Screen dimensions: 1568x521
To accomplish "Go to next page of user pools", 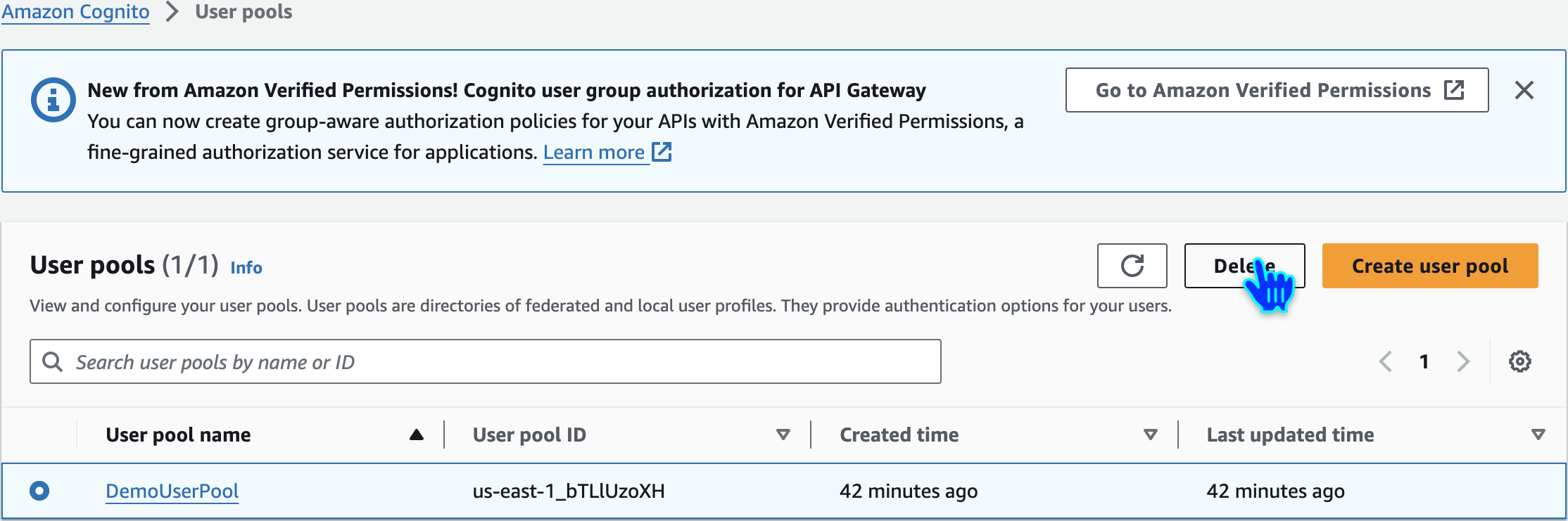I will coord(1463,361).
